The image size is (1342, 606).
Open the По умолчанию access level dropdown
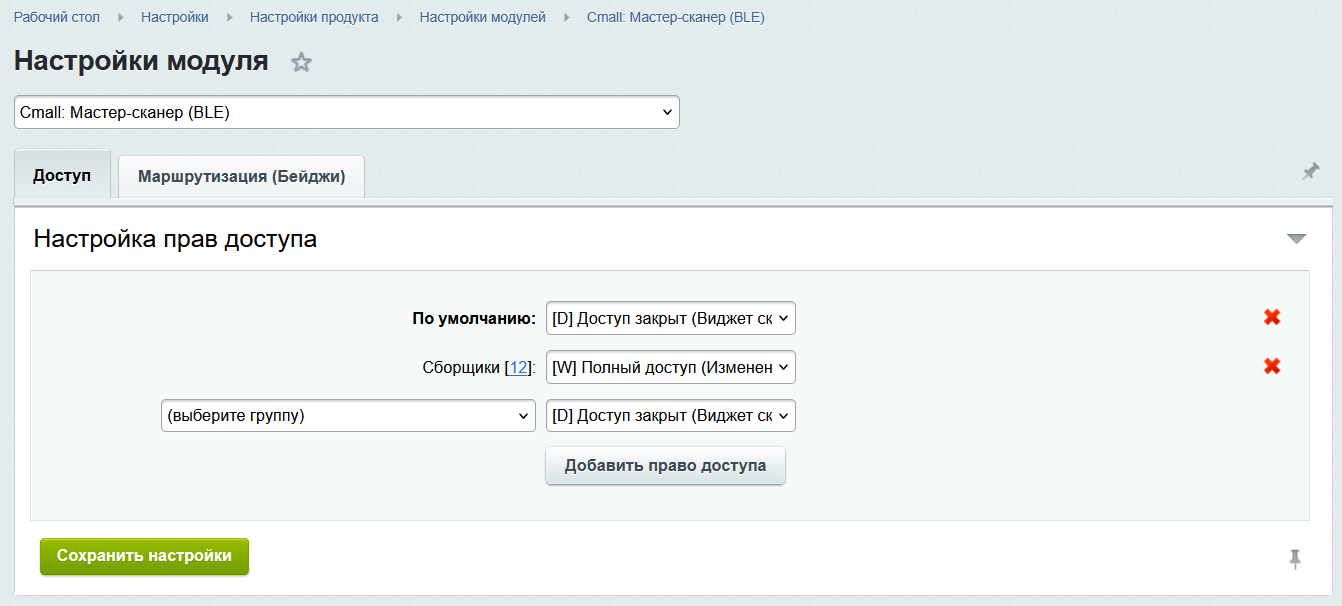point(671,318)
